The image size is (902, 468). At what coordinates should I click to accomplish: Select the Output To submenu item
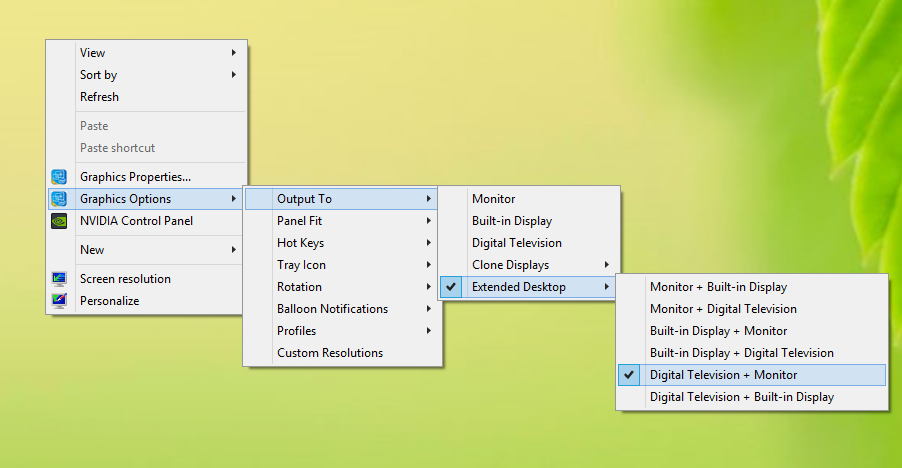(x=341, y=199)
